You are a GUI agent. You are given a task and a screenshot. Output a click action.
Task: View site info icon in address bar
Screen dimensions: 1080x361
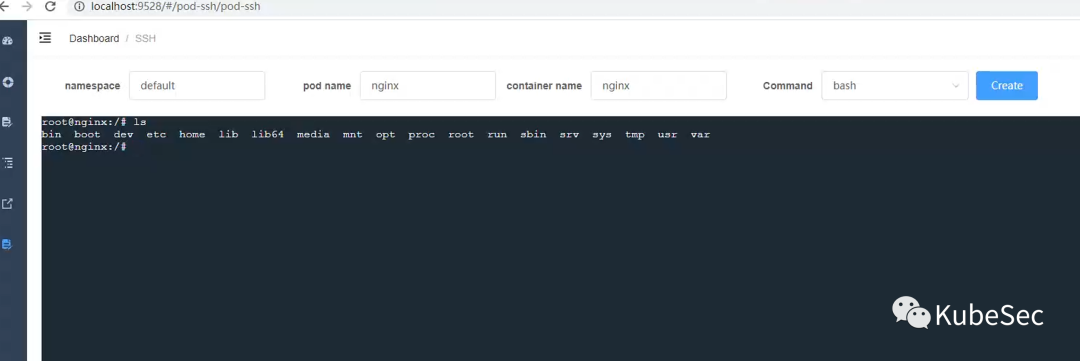(x=79, y=7)
